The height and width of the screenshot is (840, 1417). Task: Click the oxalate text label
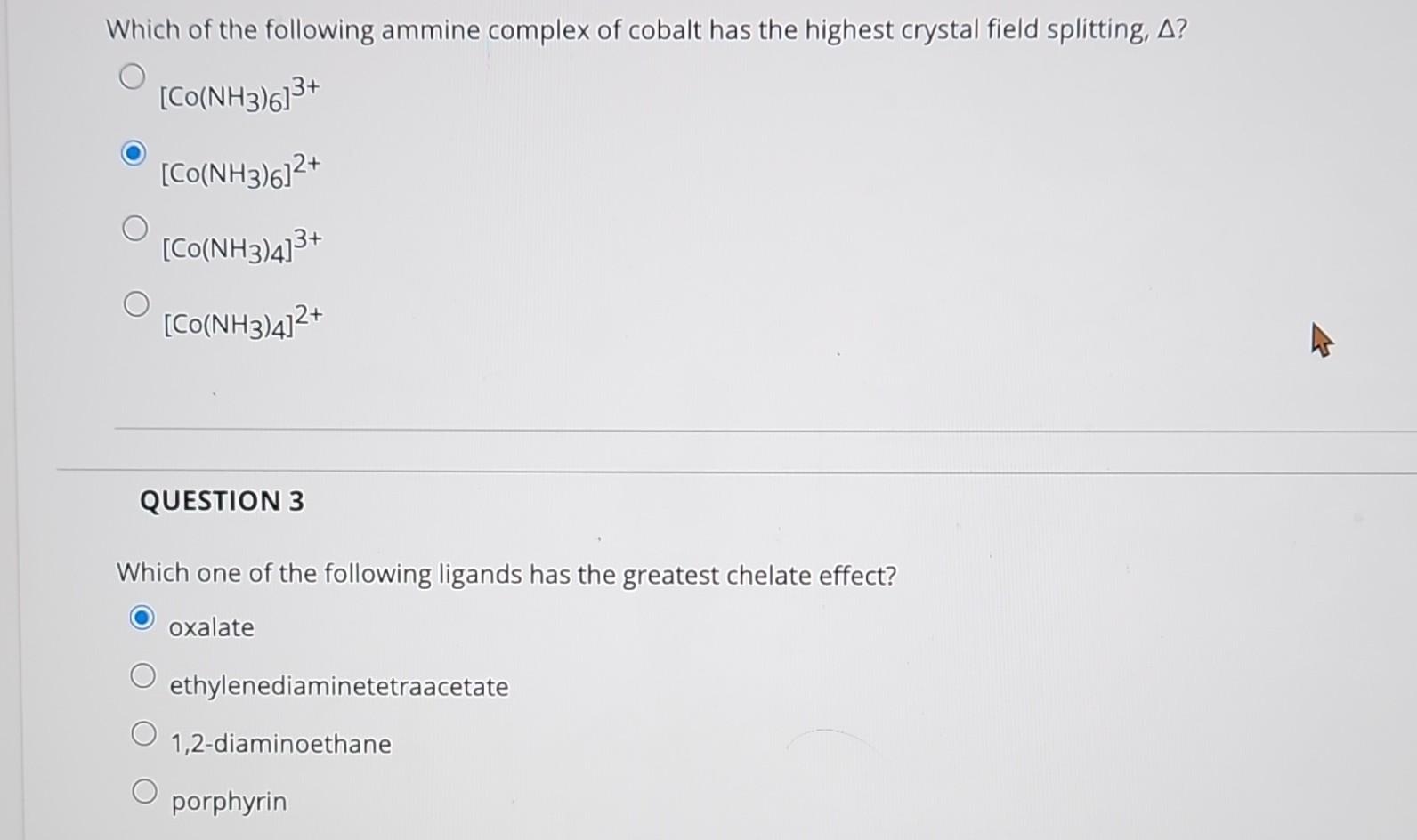point(212,627)
